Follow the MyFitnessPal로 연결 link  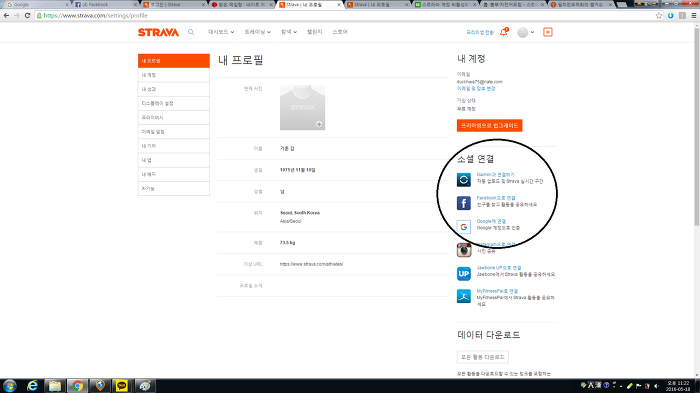pos(497,291)
